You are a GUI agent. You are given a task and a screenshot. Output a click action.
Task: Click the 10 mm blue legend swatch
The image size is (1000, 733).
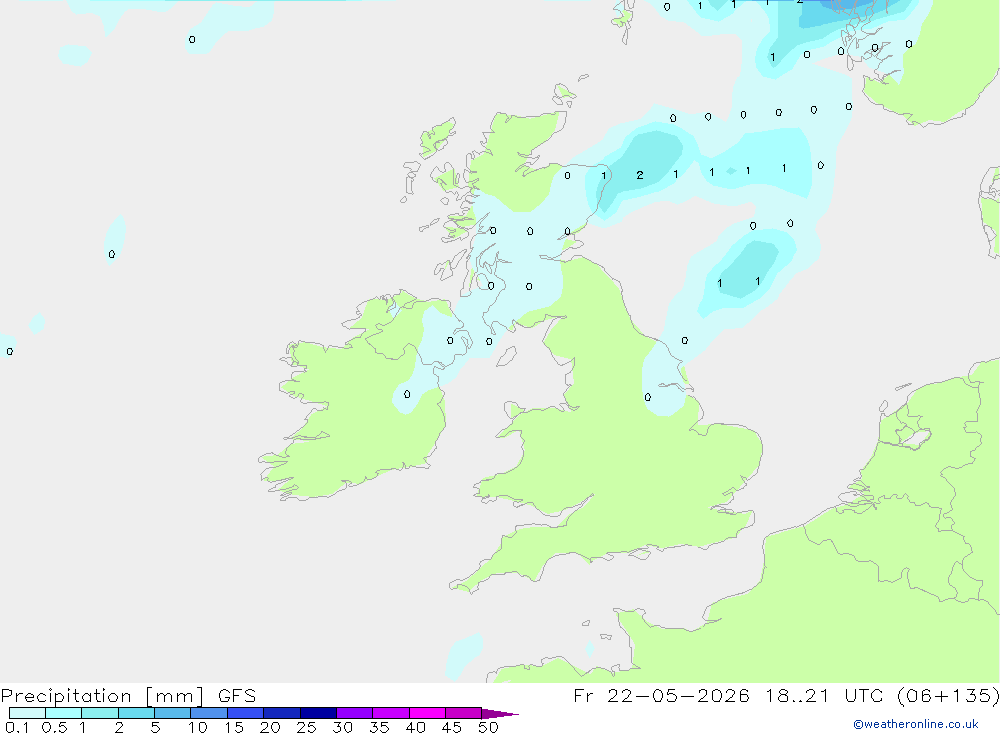(x=209, y=713)
